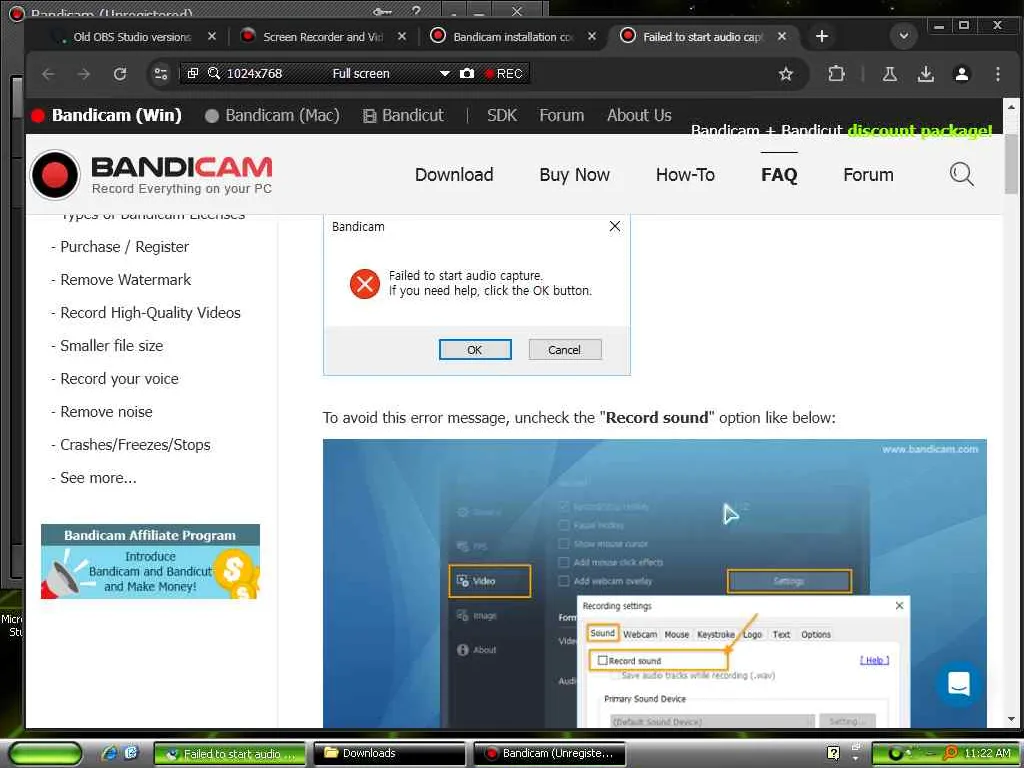Image resolution: width=1024 pixels, height=768 pixels.
Task: Reload the page with the refresh icon
Action: pos(120,74)
